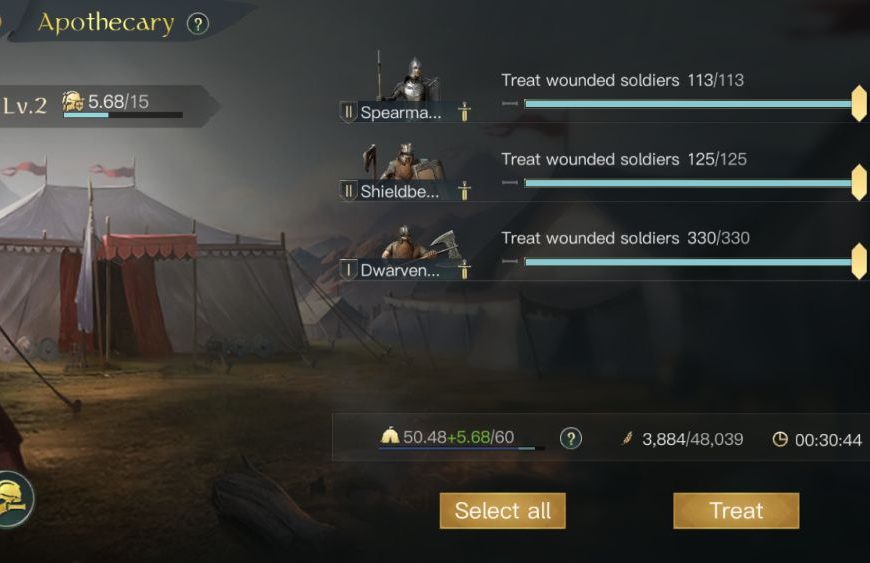This screenshot has width=870, height=563.
Task: Click the herb resource cost 3,884/48,039
Action: click(682, 439)
